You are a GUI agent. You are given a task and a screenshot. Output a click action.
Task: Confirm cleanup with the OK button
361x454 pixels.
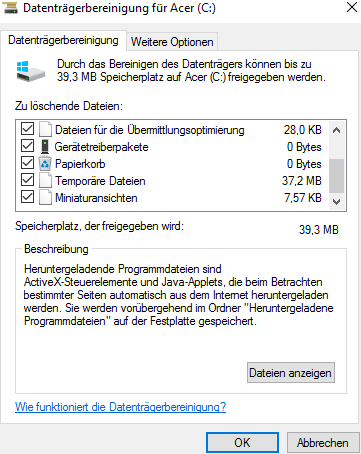tap(242, 443)
